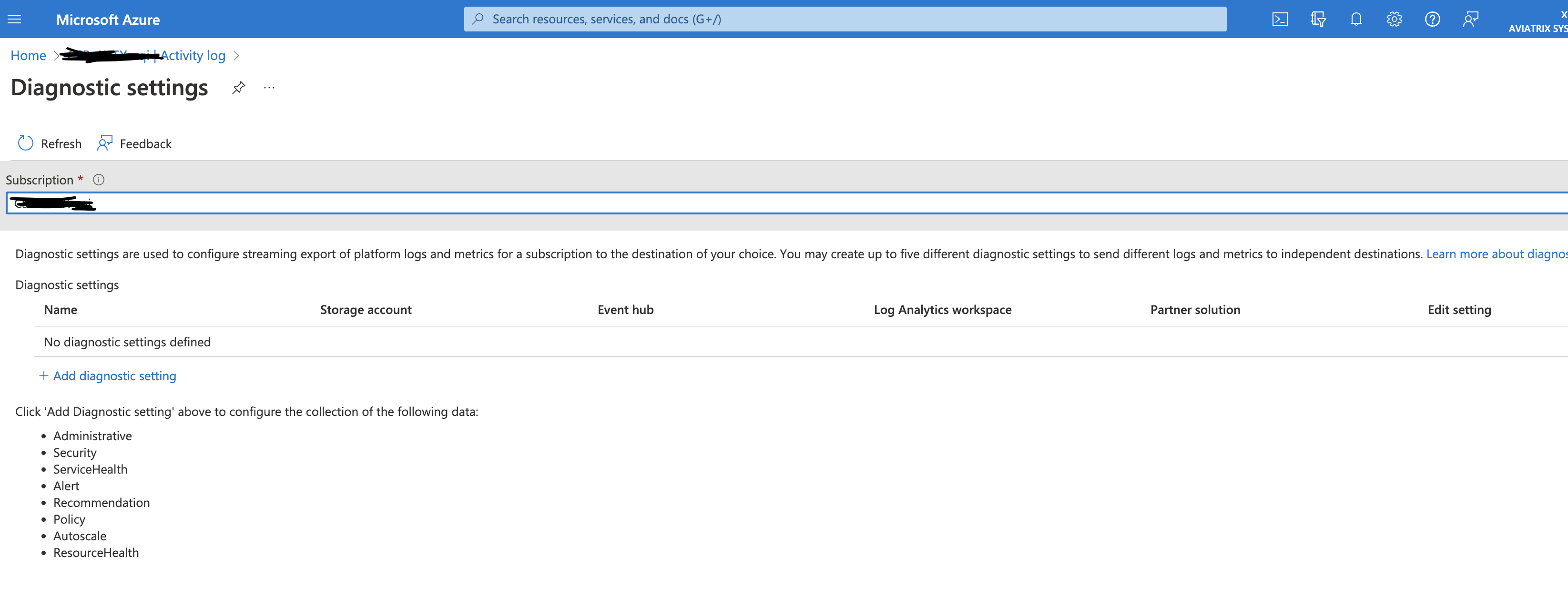Navigate to Home breadcrumb
Screen dimensions: 1568x607
tap(28, 55)
